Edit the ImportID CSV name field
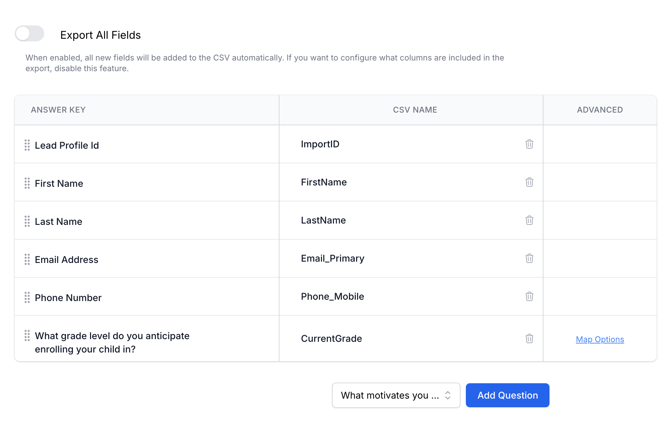 click(x=400, y=144)
